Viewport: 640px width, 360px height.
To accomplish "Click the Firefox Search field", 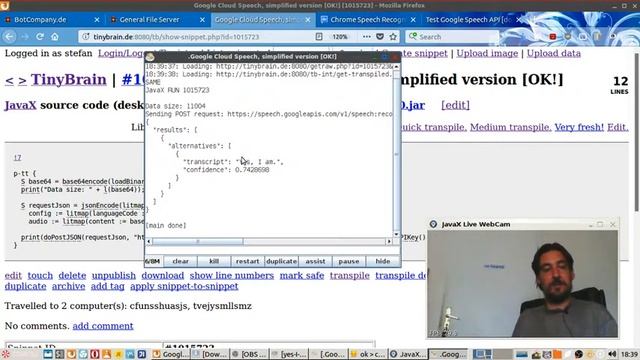I will 453,37.
